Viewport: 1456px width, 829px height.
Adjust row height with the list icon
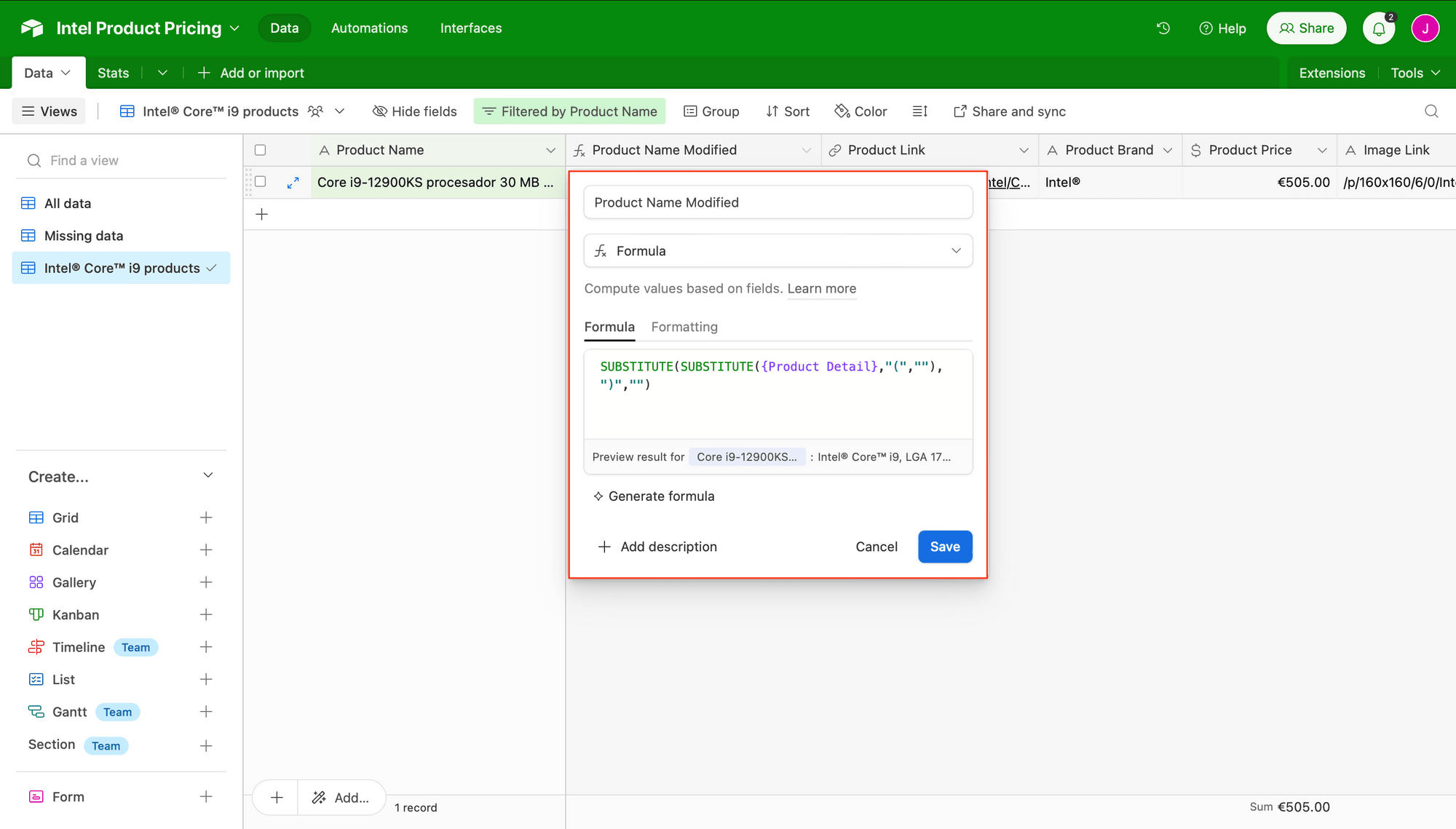919,111
